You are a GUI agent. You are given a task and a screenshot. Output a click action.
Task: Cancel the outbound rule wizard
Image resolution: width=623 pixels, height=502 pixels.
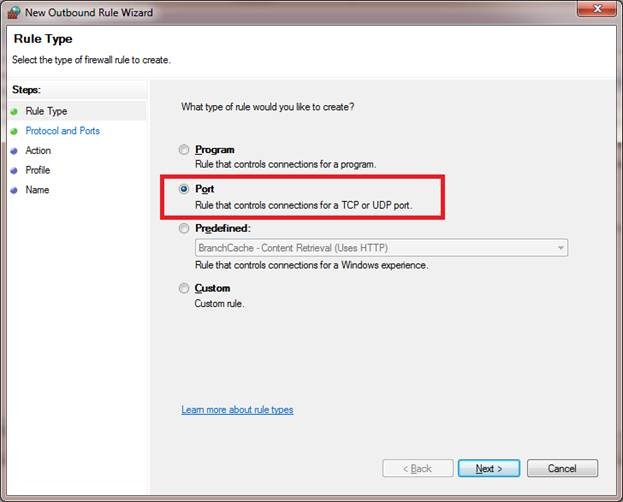click(x=562, y=468)
